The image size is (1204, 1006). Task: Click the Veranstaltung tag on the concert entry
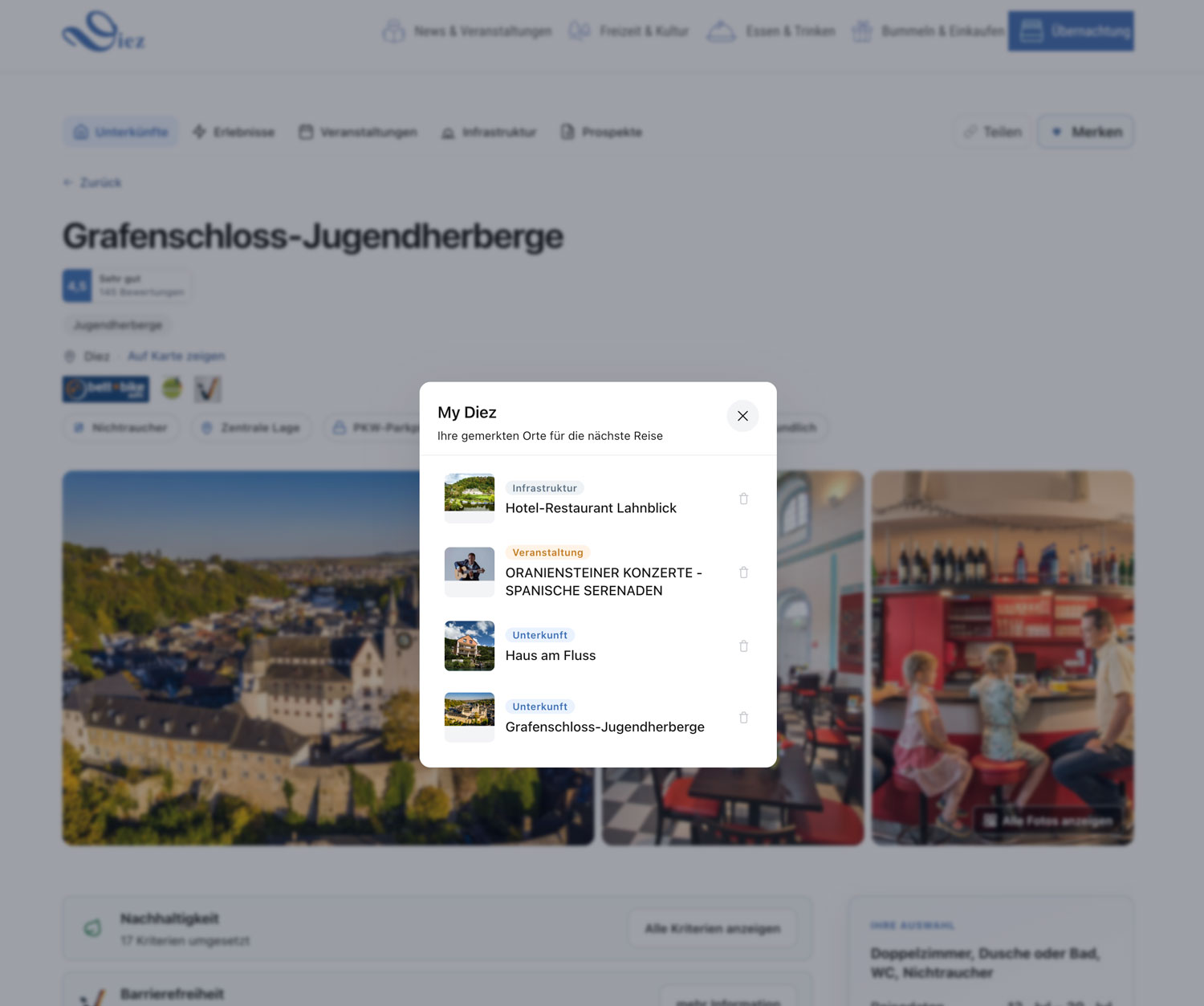click(547, 552)
